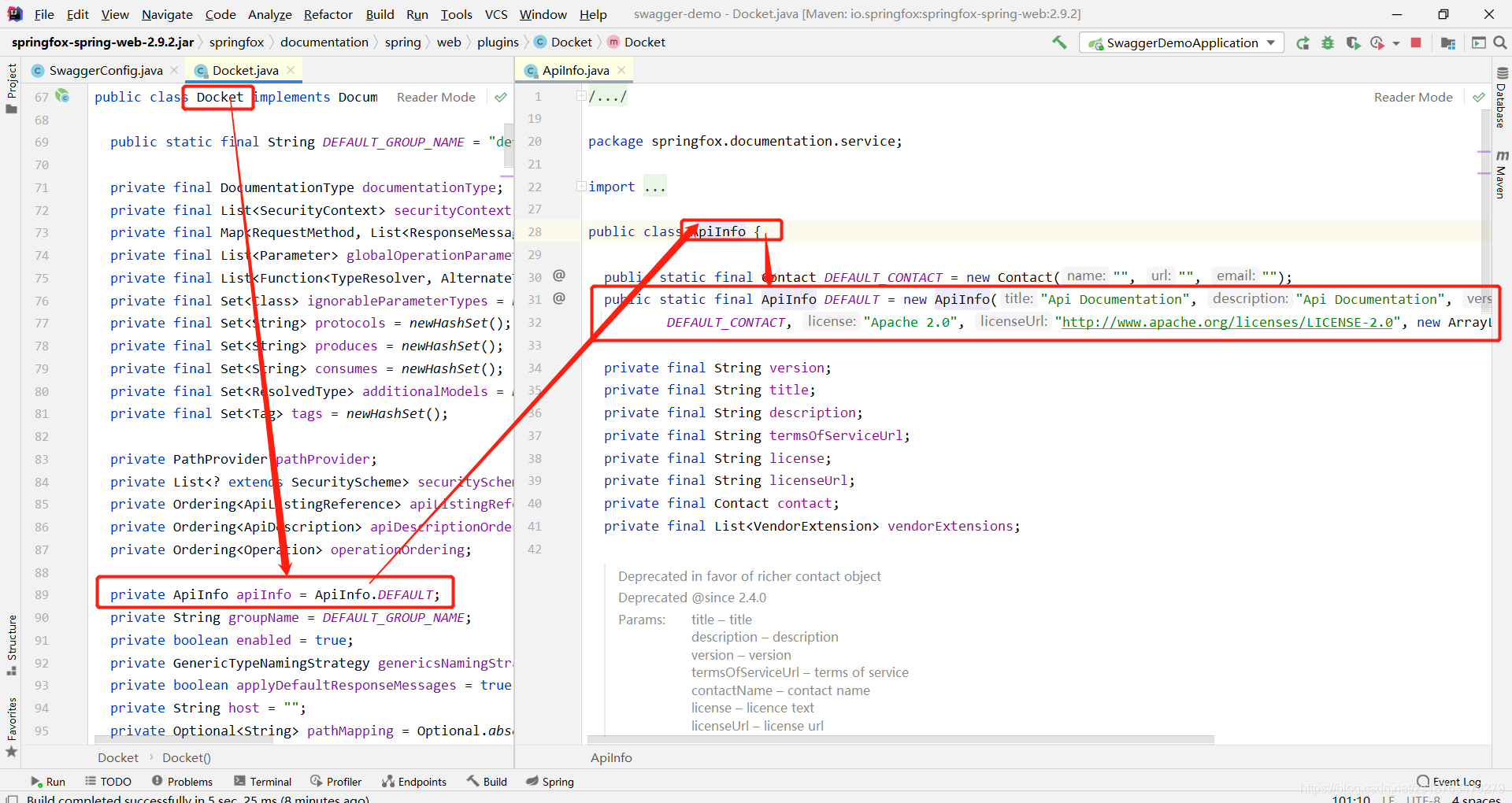The width and height of the screenshot is (1512, 803).
Task: Open the Build tool window
Action: point(487,782)
